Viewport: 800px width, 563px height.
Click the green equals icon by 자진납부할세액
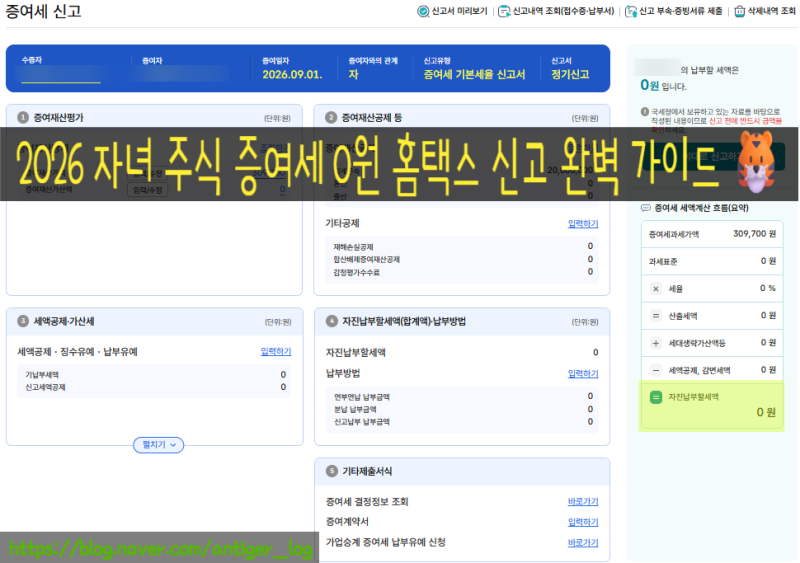tap(656, 397)
